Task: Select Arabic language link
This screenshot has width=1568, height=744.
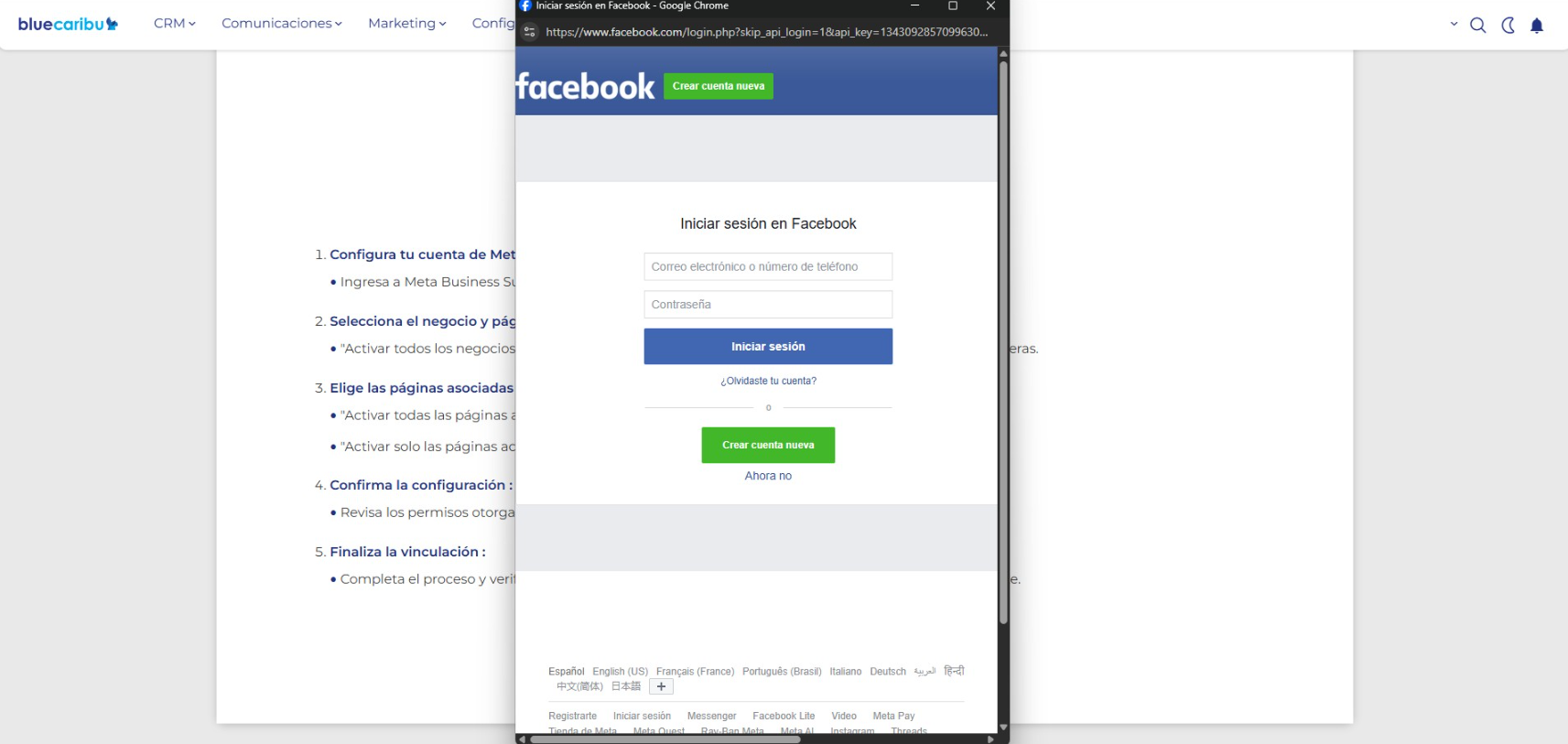Action: [925, 672]
